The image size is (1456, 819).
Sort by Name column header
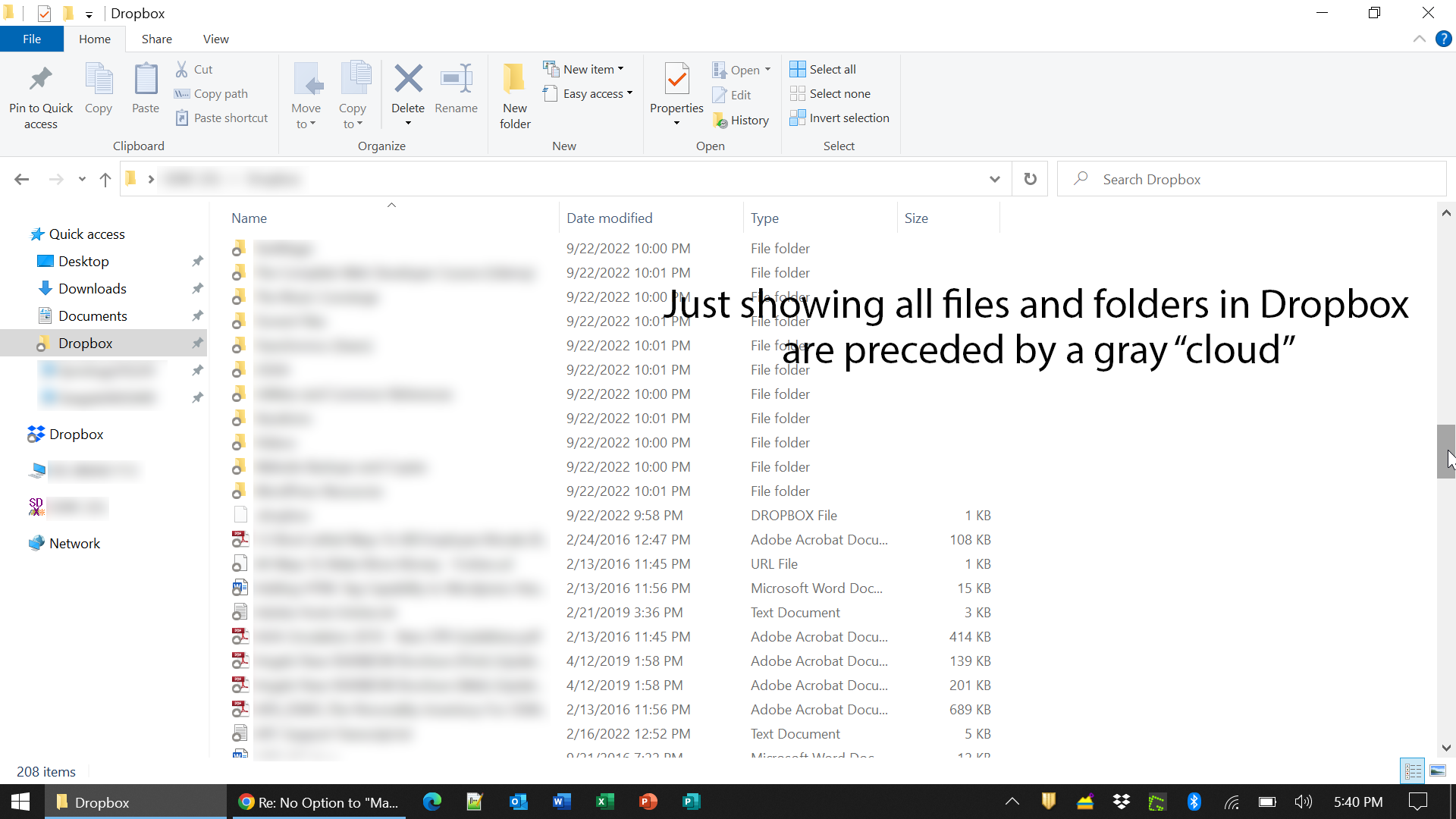(394, 218)
